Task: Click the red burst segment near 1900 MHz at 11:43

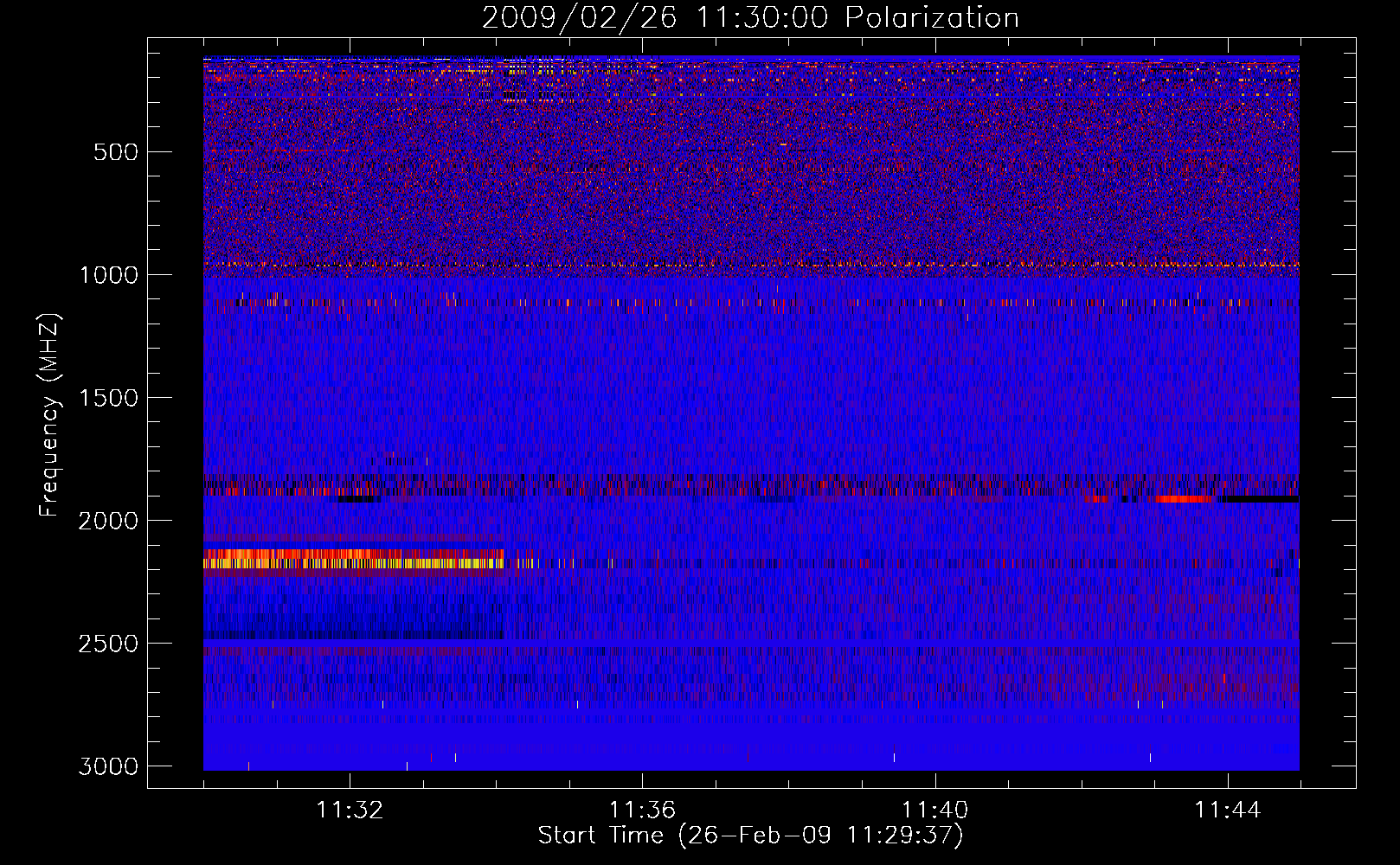Action: point(1182,499)
